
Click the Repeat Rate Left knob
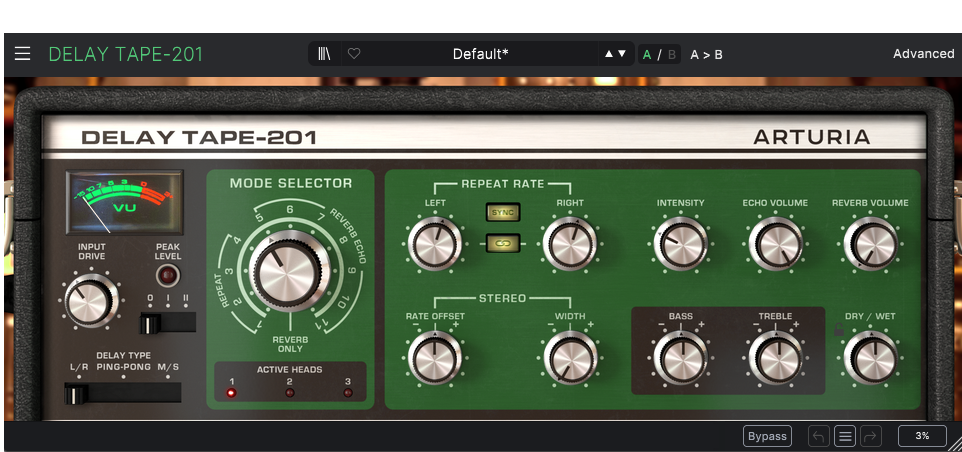coord(434,243)
